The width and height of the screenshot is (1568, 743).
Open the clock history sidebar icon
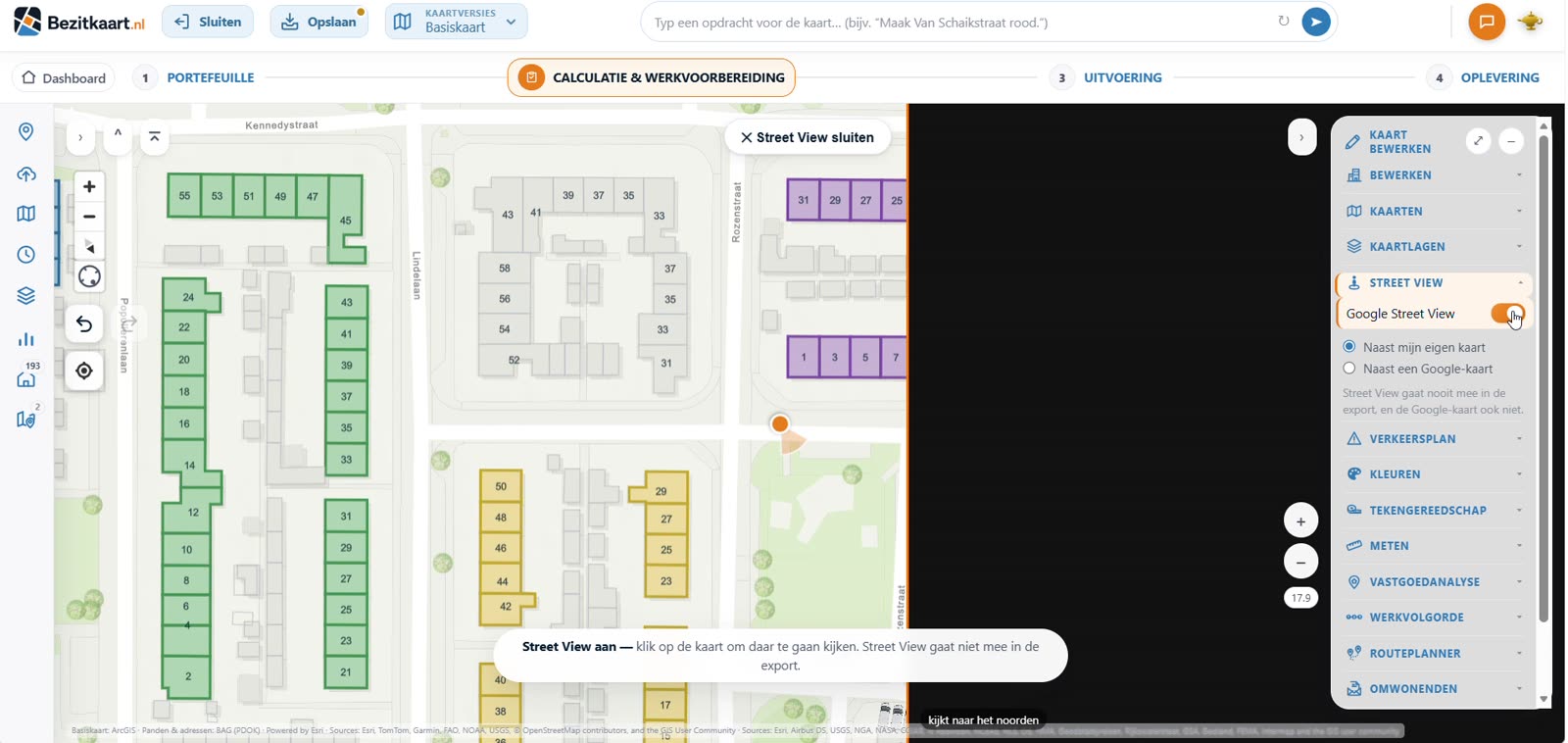(x=26, y=255)
